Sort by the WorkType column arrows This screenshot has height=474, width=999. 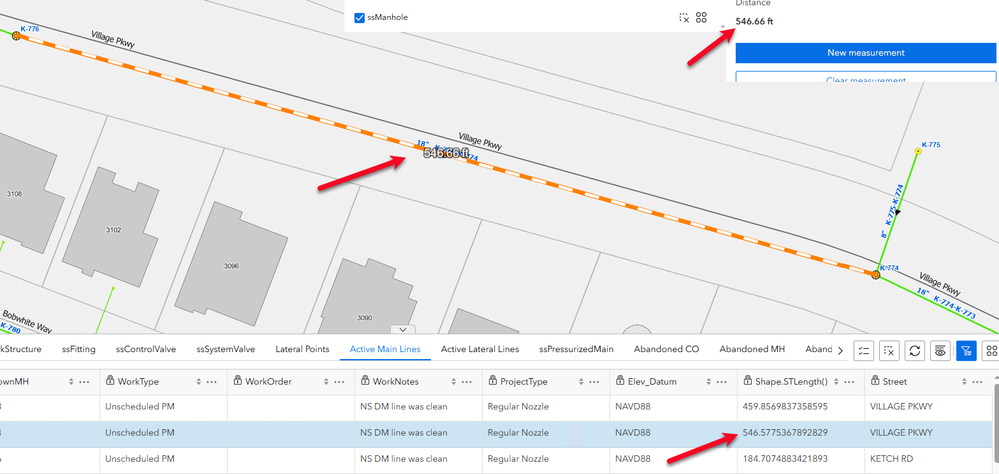pyautogui.click(x=198, y=382)
